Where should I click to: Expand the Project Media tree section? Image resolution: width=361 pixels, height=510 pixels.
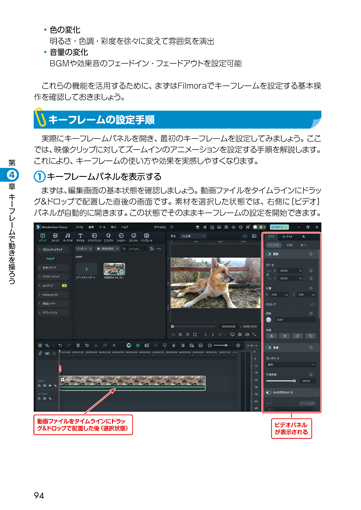click(x=53, y=249)
